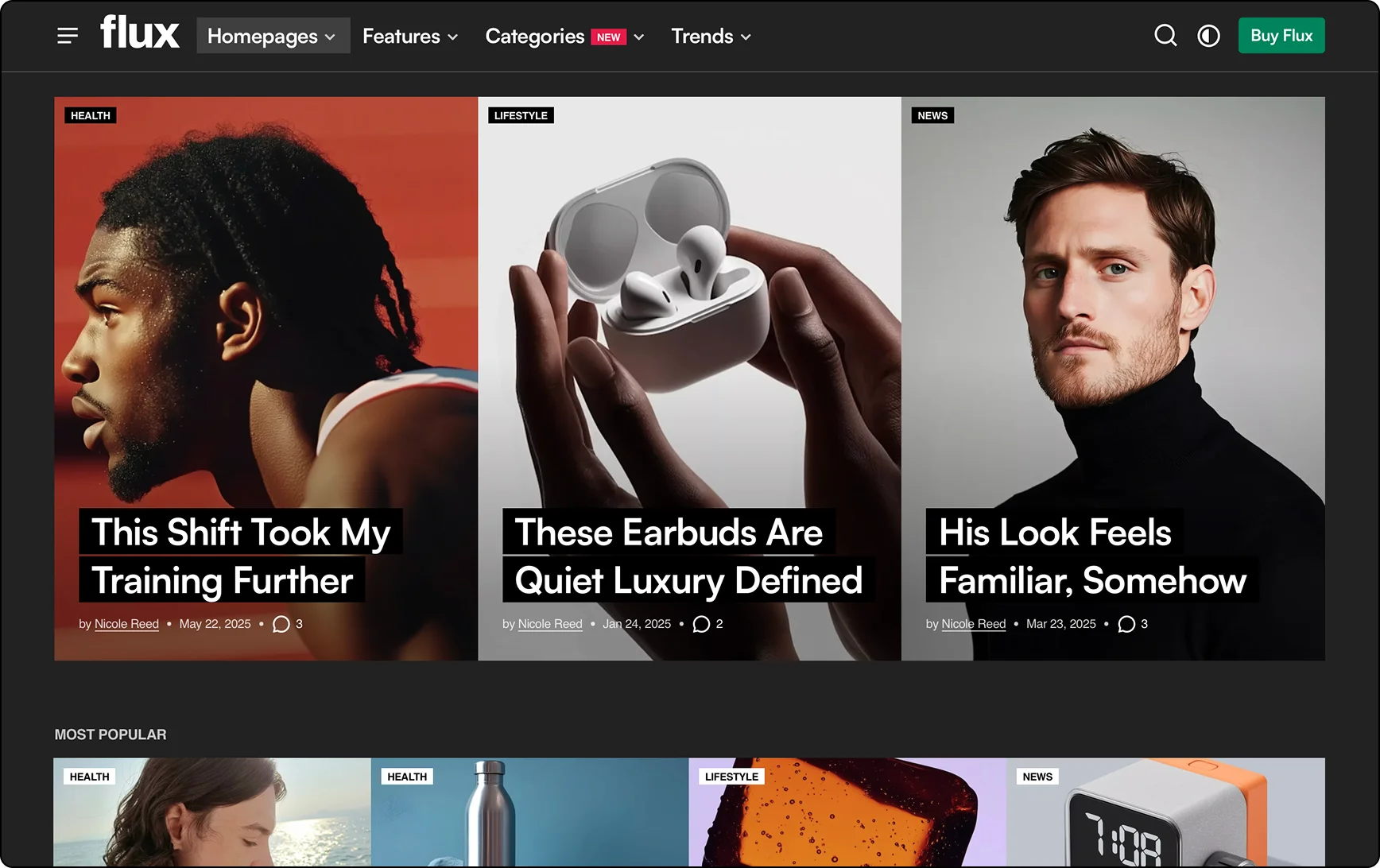Image resolution: width=1380 pixels, height=868 pixels.
Task: Select HEALTH tag on the runner article
Action: [x=91, y=115]
